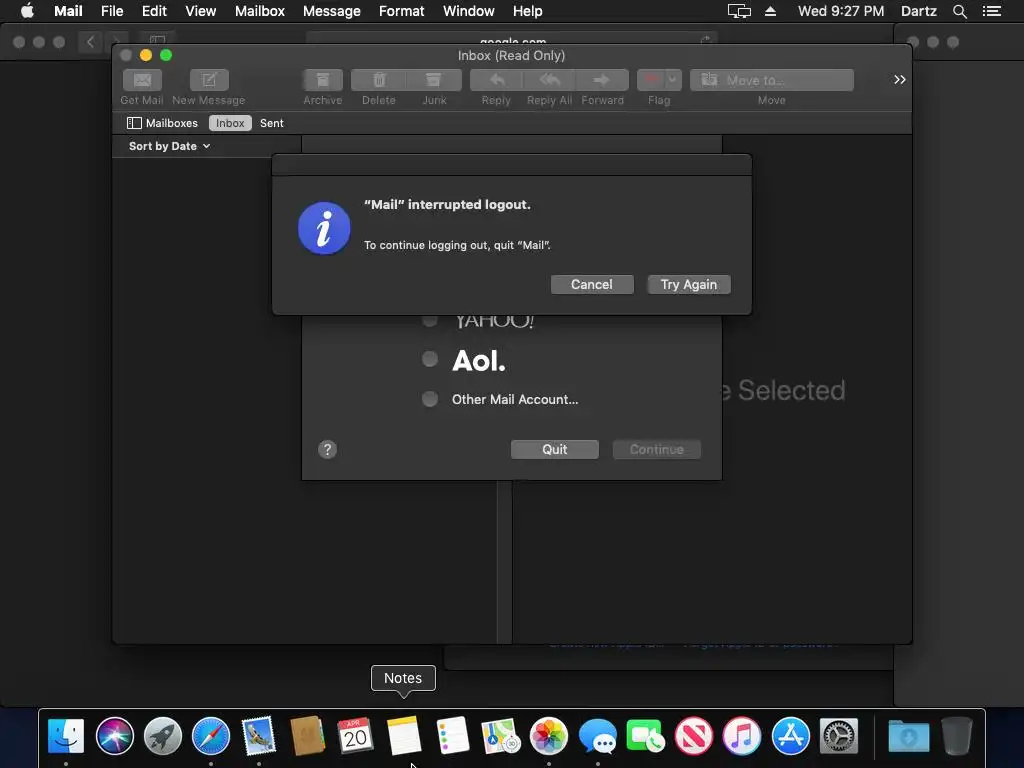Toggle the Mailboxes sidebar button
1024x768 pixels.
click(163, 123)
